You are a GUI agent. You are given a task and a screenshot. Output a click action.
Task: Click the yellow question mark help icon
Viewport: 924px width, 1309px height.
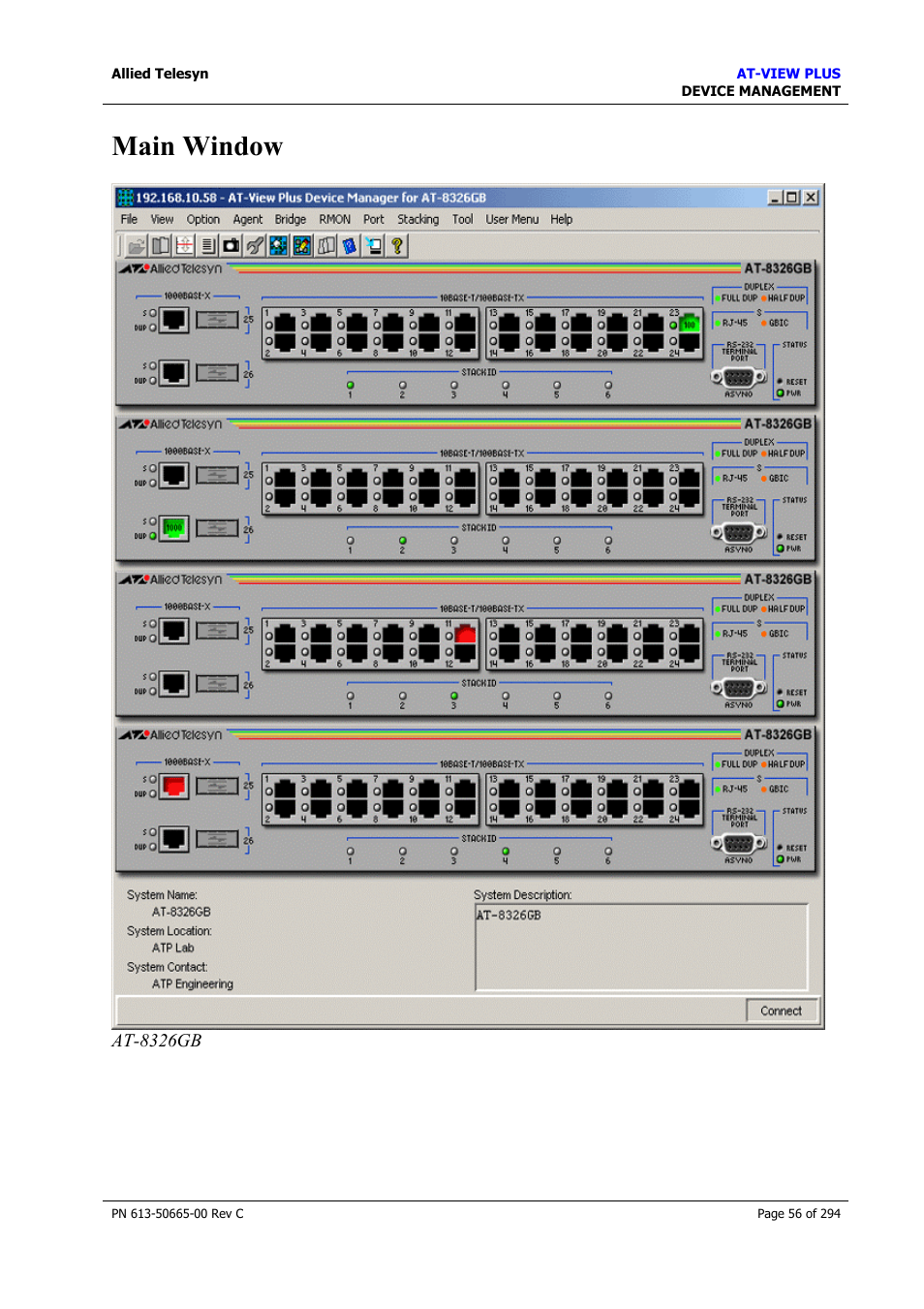coord(397,245)
